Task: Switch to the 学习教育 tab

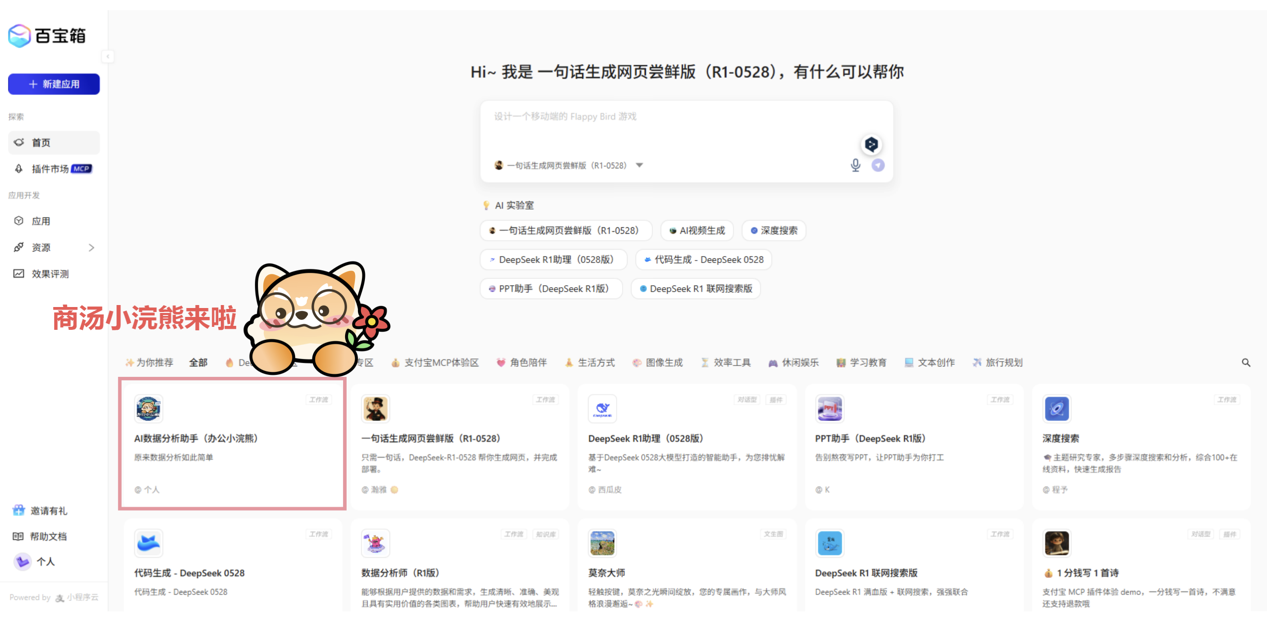Action: coord(861,363)
